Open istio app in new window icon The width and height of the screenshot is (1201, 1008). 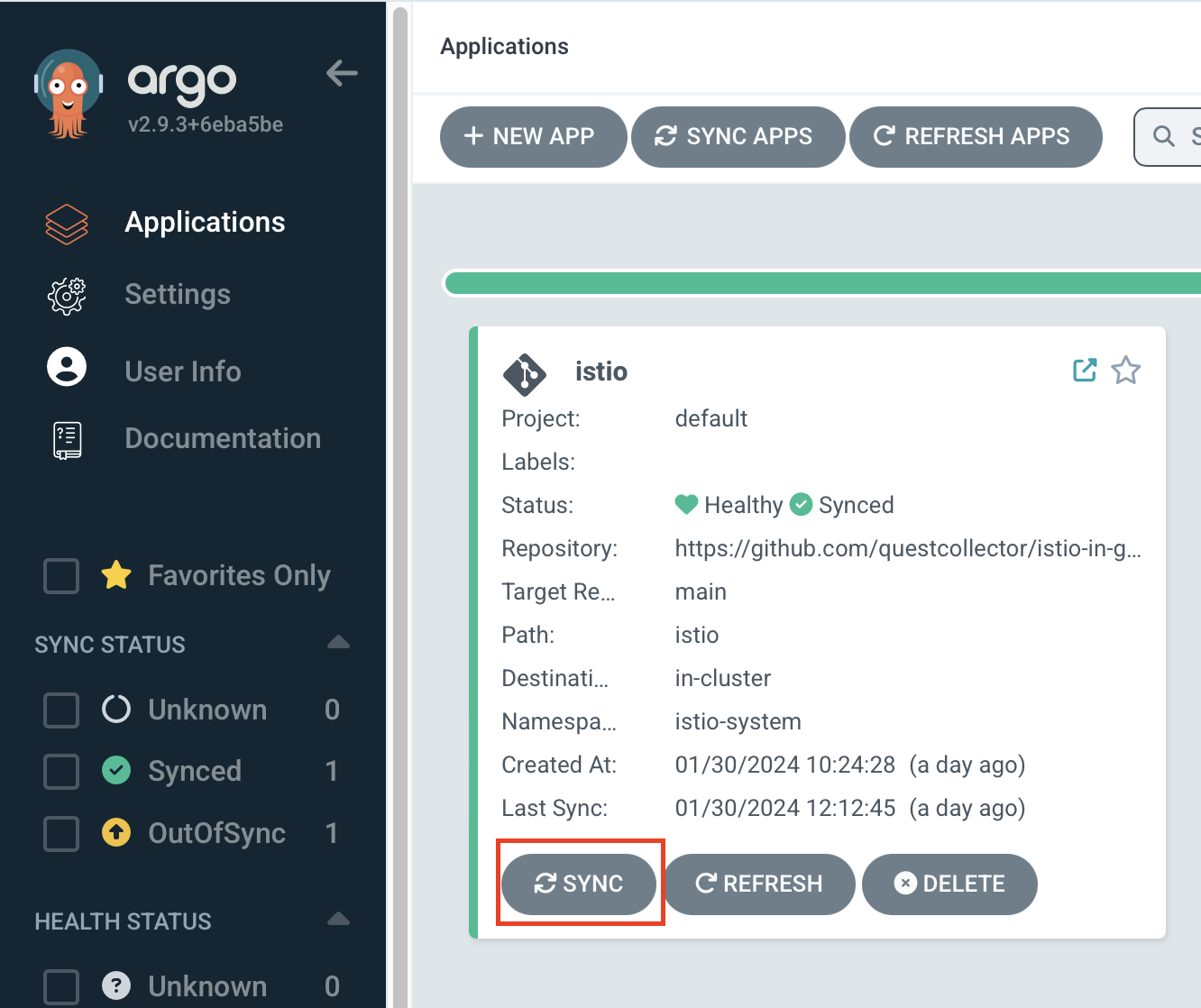(1085, 370)
